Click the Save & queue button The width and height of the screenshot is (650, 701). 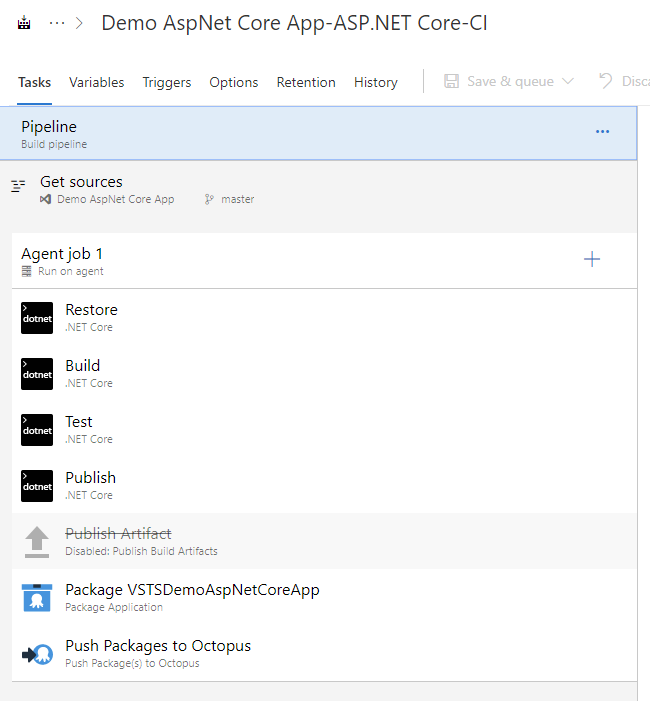509,81
